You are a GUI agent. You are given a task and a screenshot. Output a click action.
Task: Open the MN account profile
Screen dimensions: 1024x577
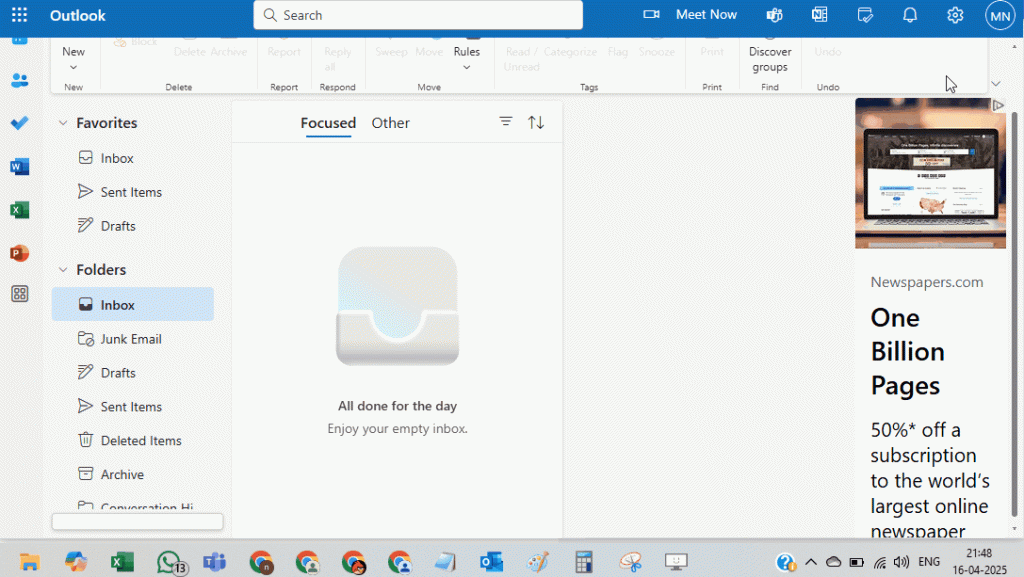click(1000, 16)
